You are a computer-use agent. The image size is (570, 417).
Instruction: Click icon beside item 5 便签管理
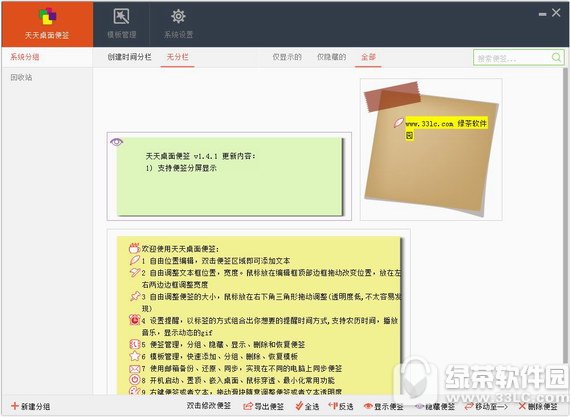click(x=135, y=344)
